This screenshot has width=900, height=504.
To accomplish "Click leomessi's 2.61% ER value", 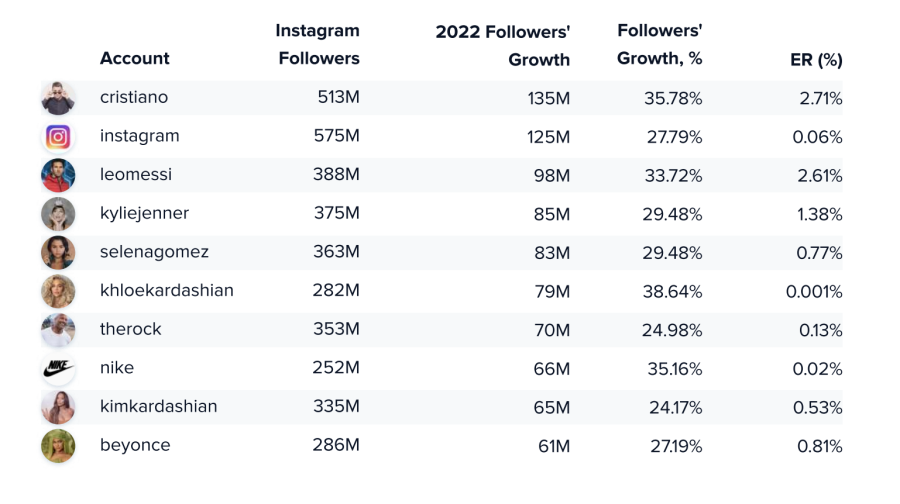I will pos(820,176).
